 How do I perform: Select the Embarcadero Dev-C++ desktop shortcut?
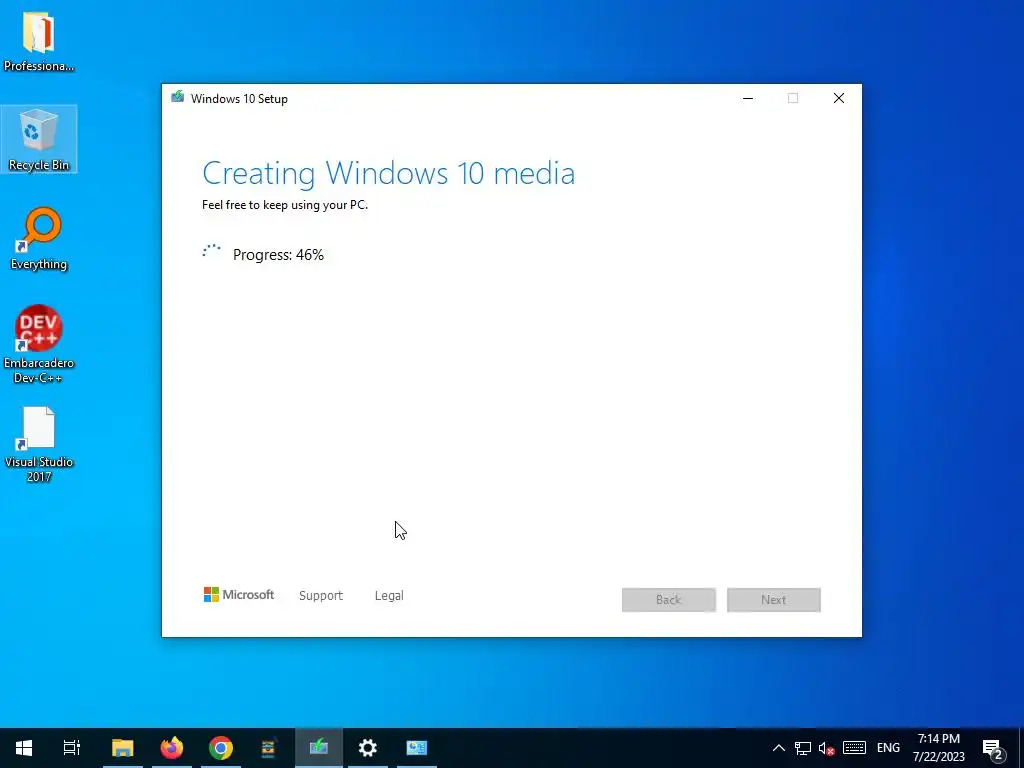coord(39,344)
